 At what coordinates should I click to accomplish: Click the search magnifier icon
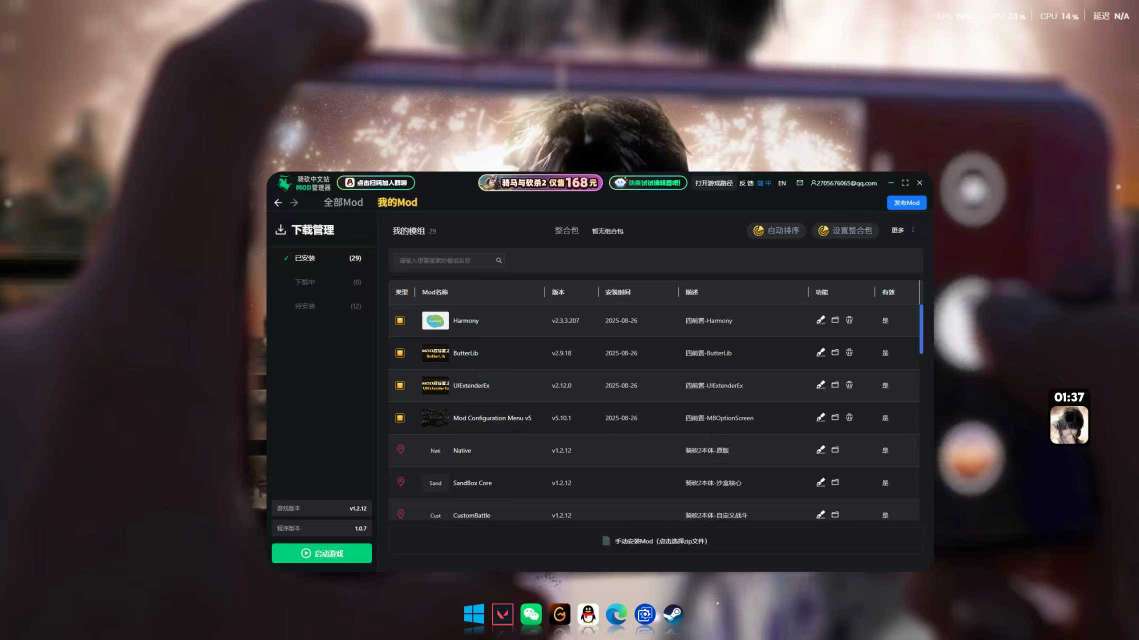[x=499, y=261]
